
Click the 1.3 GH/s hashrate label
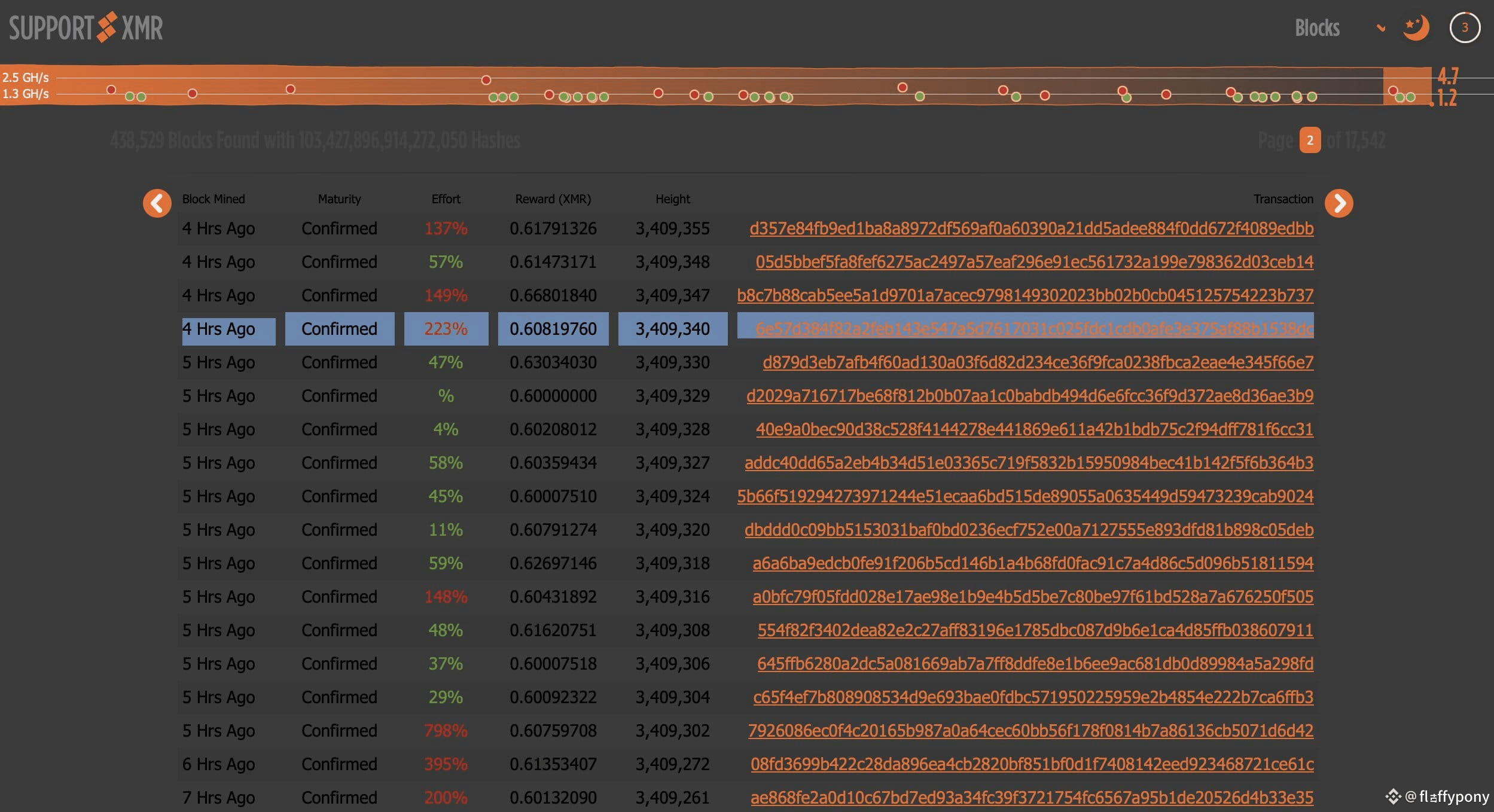[x=26, y=94]
